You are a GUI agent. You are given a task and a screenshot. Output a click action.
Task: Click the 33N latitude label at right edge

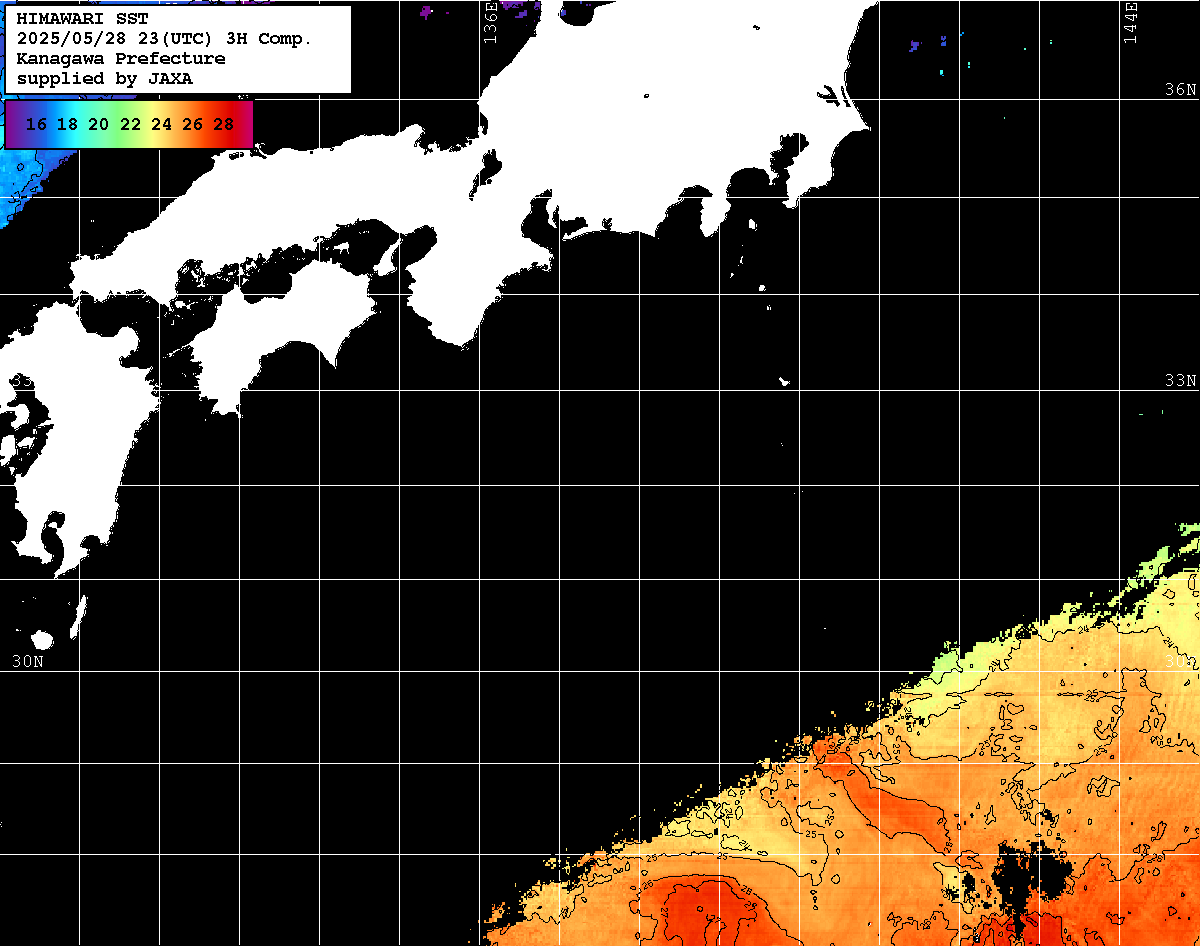coord(1180,381)
